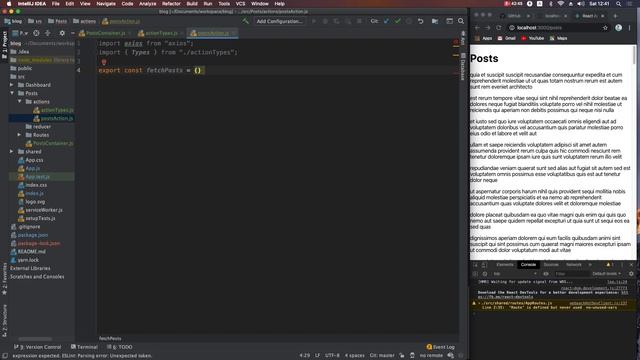Open the VCS menu

tap(240, 4)
